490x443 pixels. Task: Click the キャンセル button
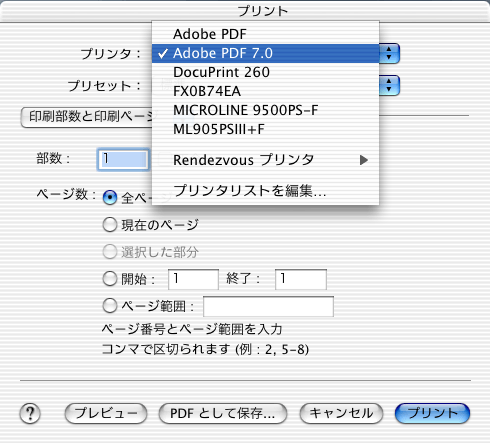tap(341, 413)
